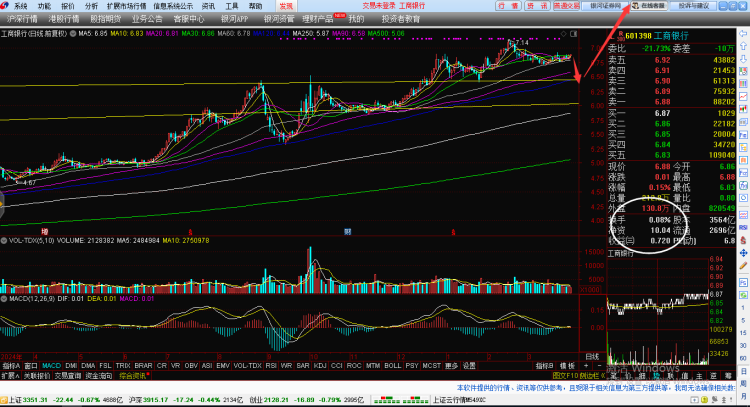
Task: Click the window layout icon beside the diamond
Action: 574,33
